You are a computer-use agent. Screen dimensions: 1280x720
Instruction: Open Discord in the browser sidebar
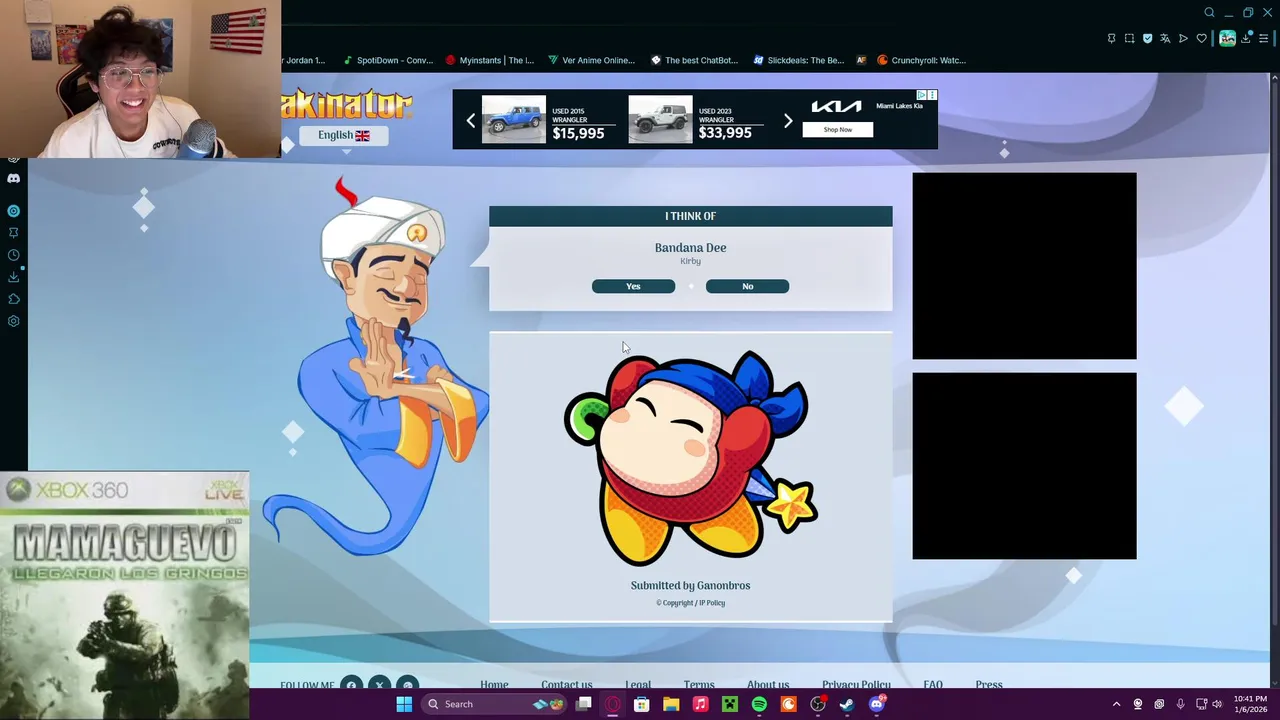point(13,178)
